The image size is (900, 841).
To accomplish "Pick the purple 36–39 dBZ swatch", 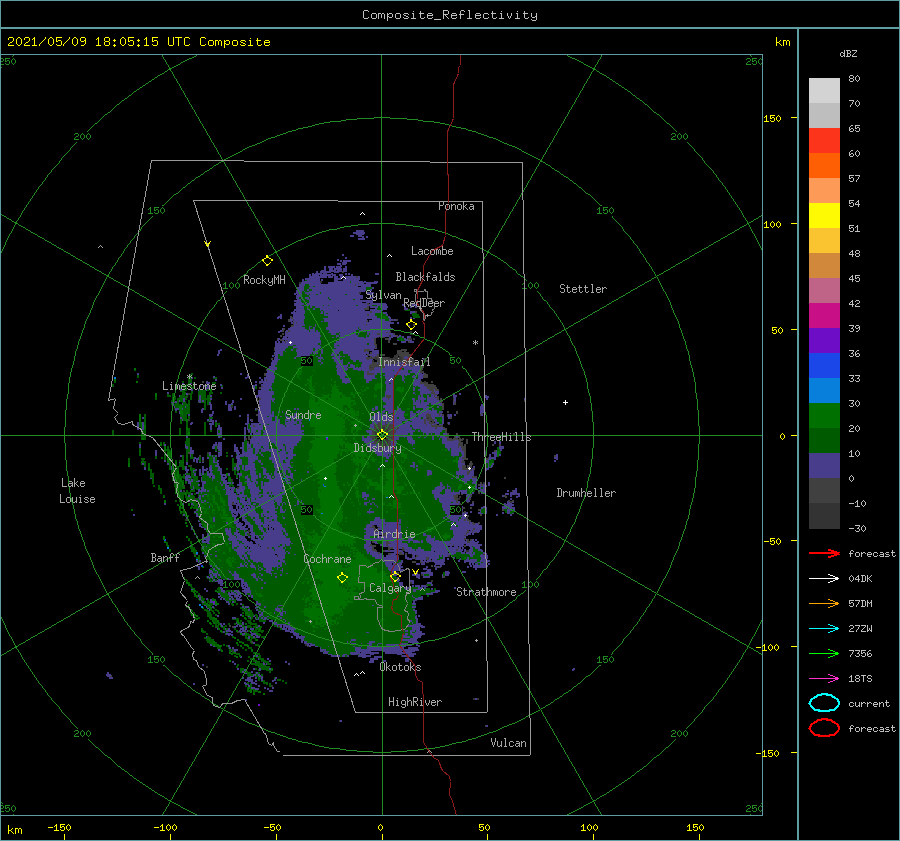I will click(x=824, y=341).
